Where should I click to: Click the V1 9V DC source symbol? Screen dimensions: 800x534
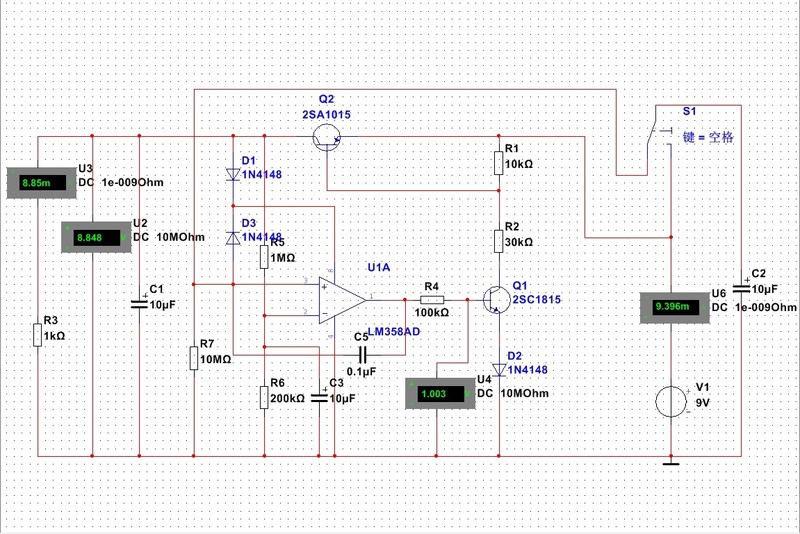pos(669,402)
